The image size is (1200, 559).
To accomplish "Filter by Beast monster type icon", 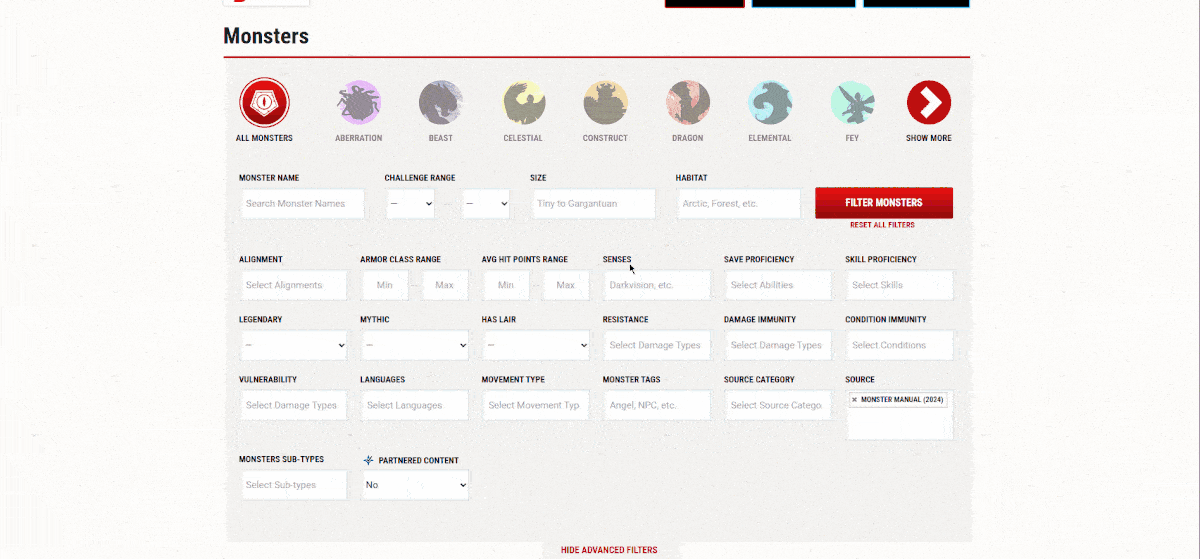I will click(x=440, y=102).
